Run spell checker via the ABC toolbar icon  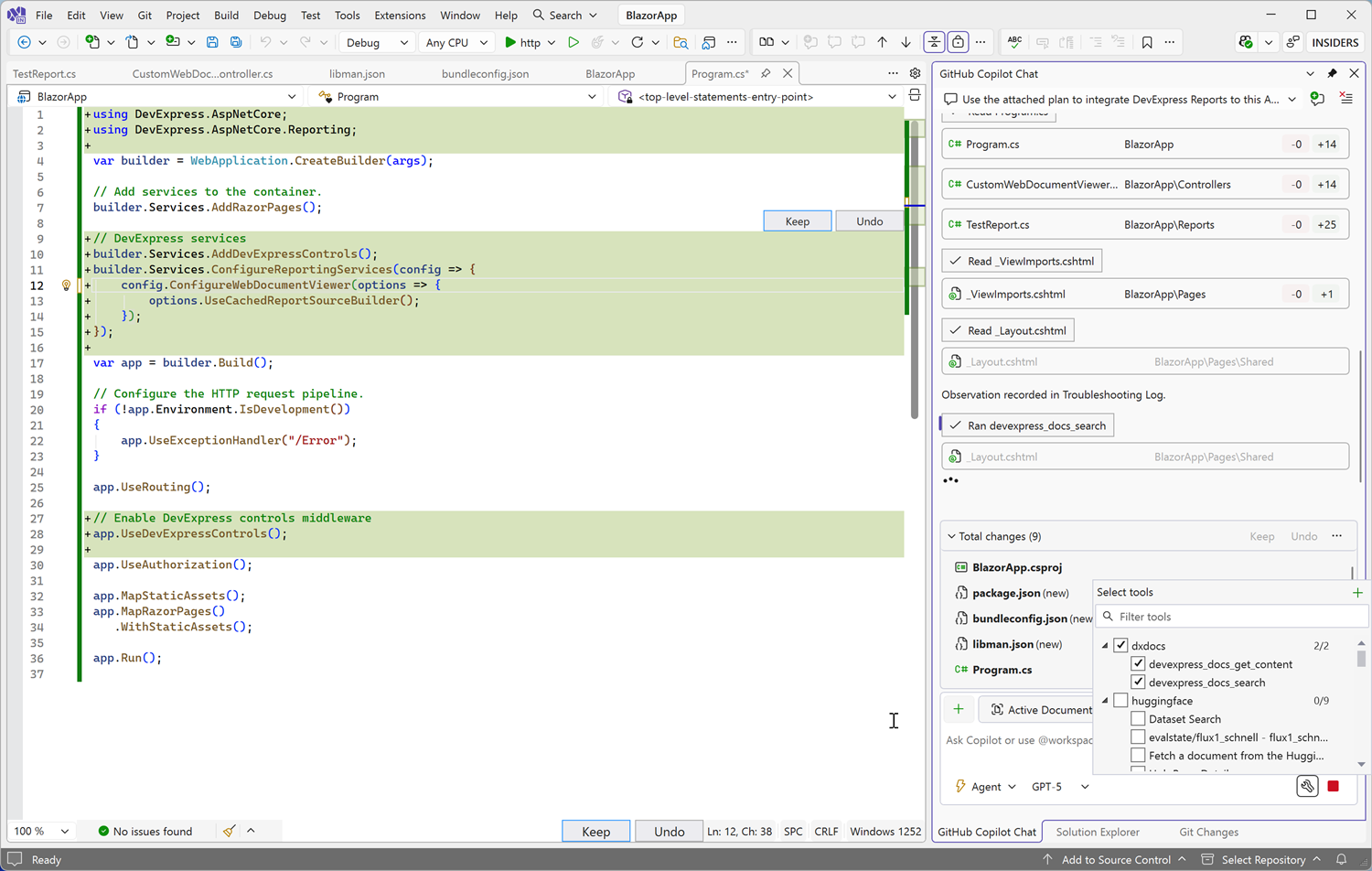(1014, 42)
